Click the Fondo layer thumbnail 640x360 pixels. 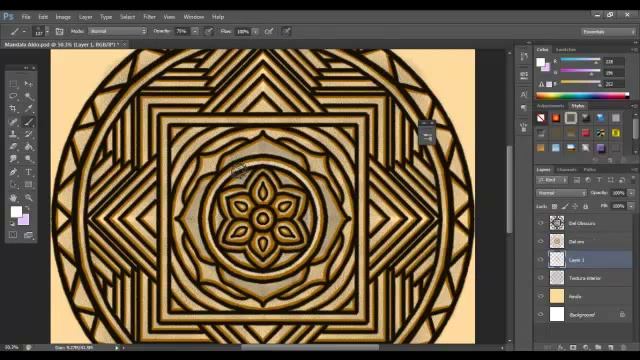coord(557,296)
